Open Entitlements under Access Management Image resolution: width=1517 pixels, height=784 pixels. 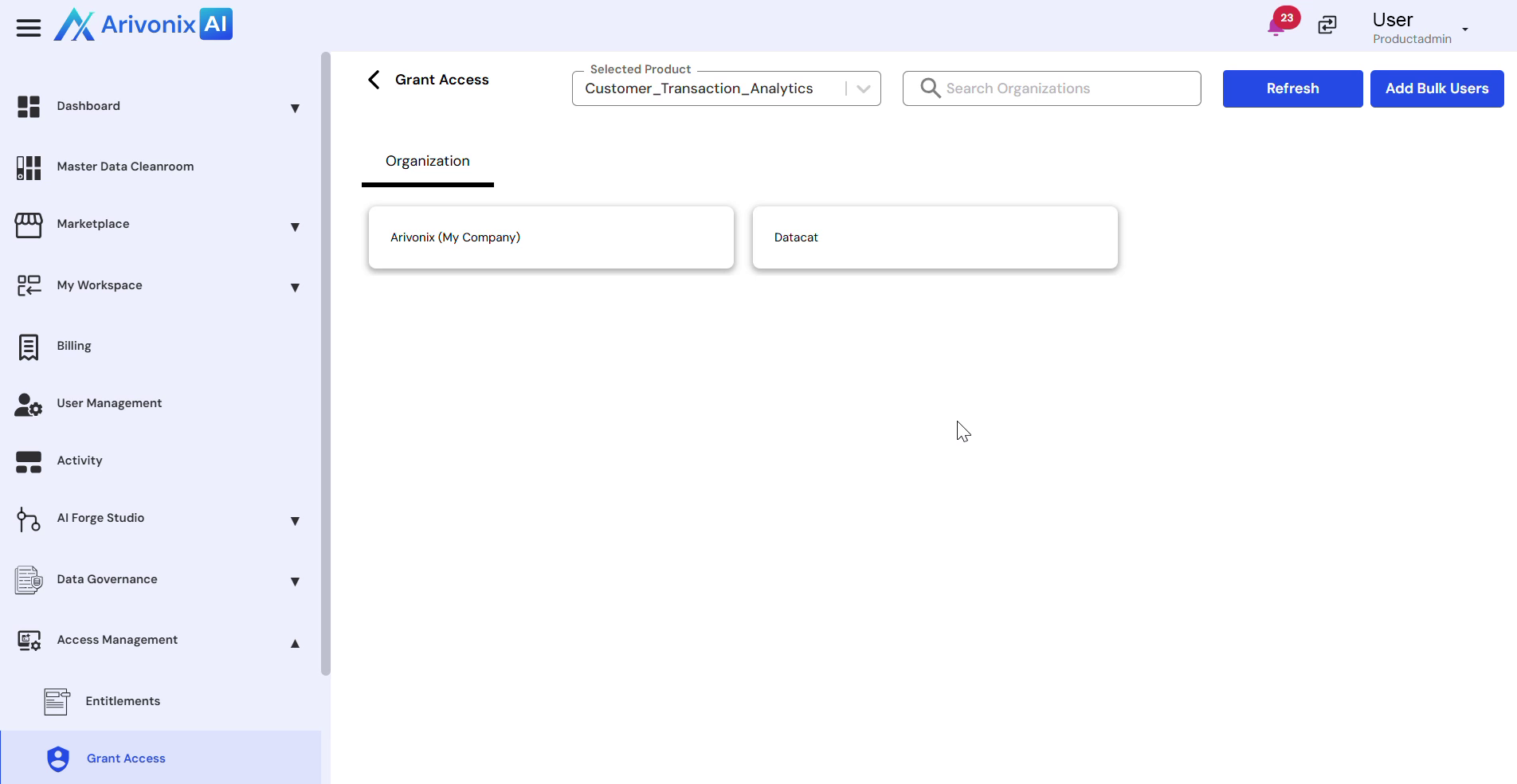pyautogui.click(x=123, y=701)
